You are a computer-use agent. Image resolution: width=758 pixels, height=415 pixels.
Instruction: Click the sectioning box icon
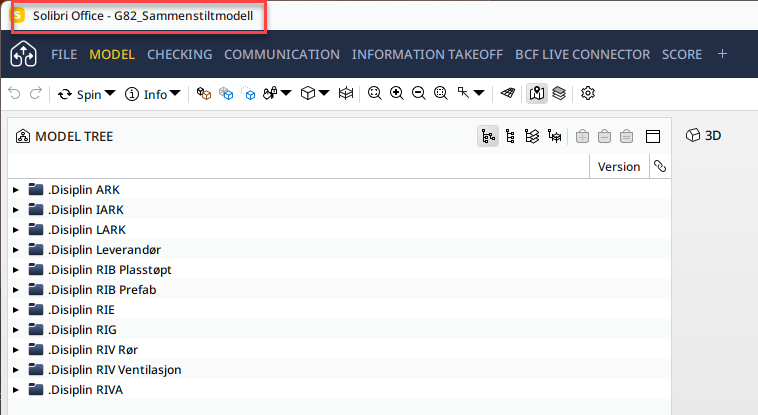pos(346,93)
